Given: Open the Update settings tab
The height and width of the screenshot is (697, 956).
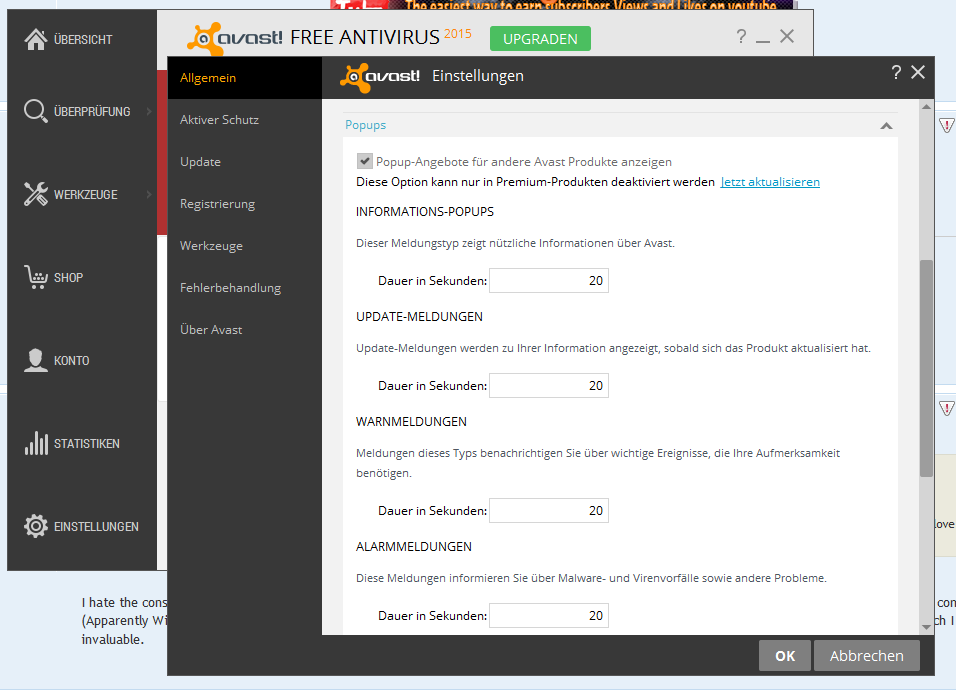Looking at the screenshot, I should tap(200, 162).
